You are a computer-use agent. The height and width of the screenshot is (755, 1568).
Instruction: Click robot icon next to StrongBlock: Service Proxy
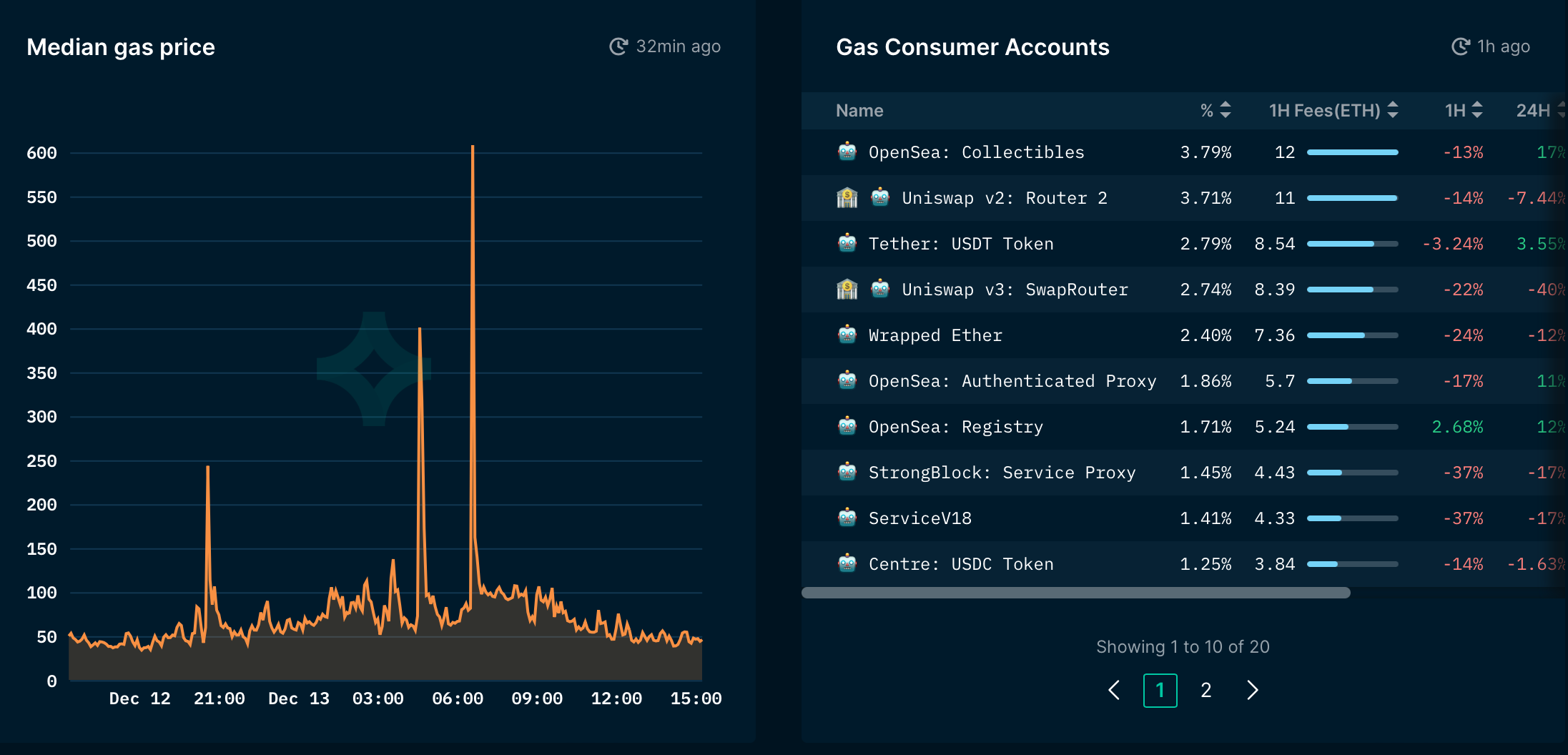coord(847,472)
